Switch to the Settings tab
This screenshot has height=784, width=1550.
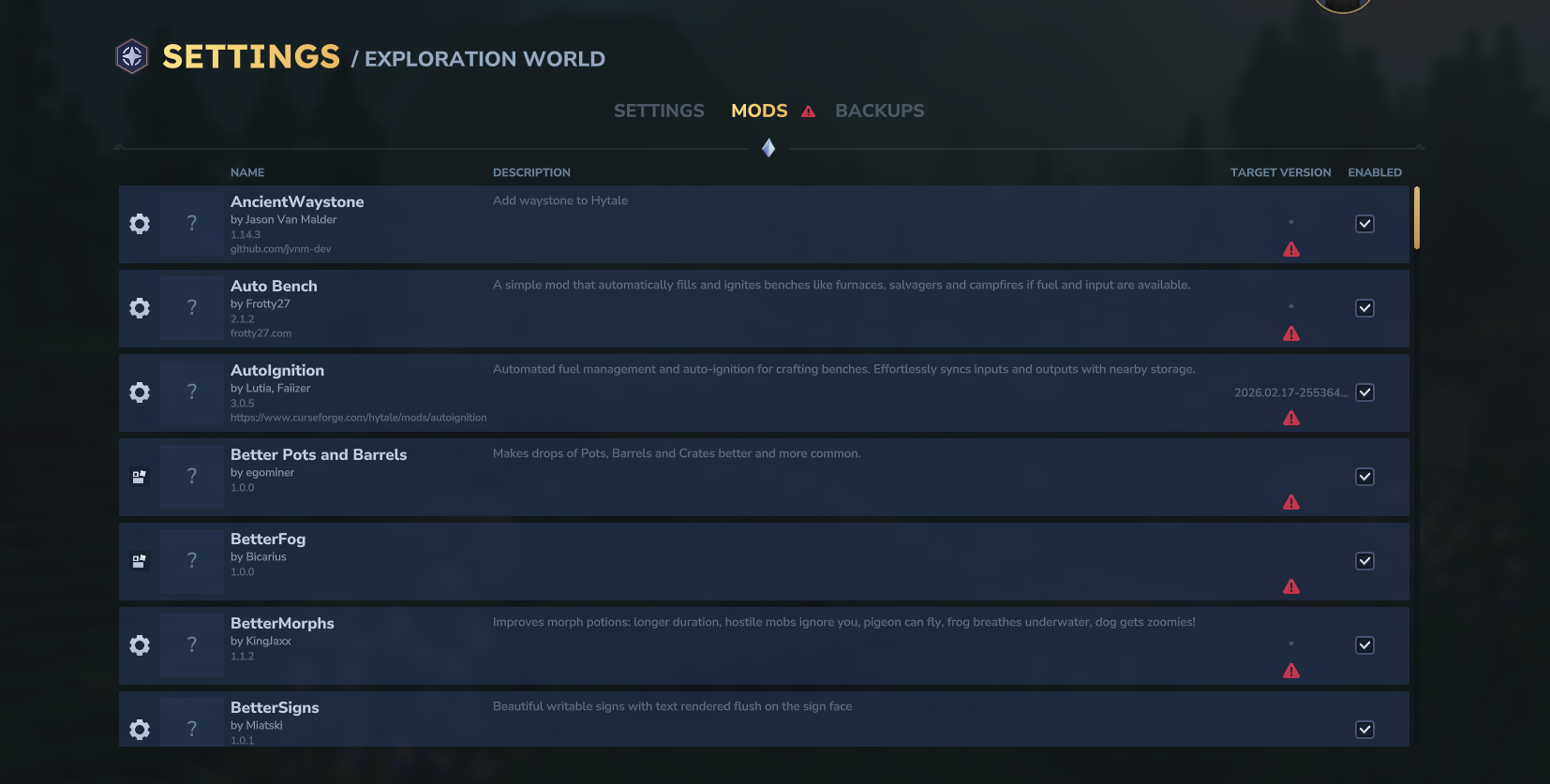[659, 111]
